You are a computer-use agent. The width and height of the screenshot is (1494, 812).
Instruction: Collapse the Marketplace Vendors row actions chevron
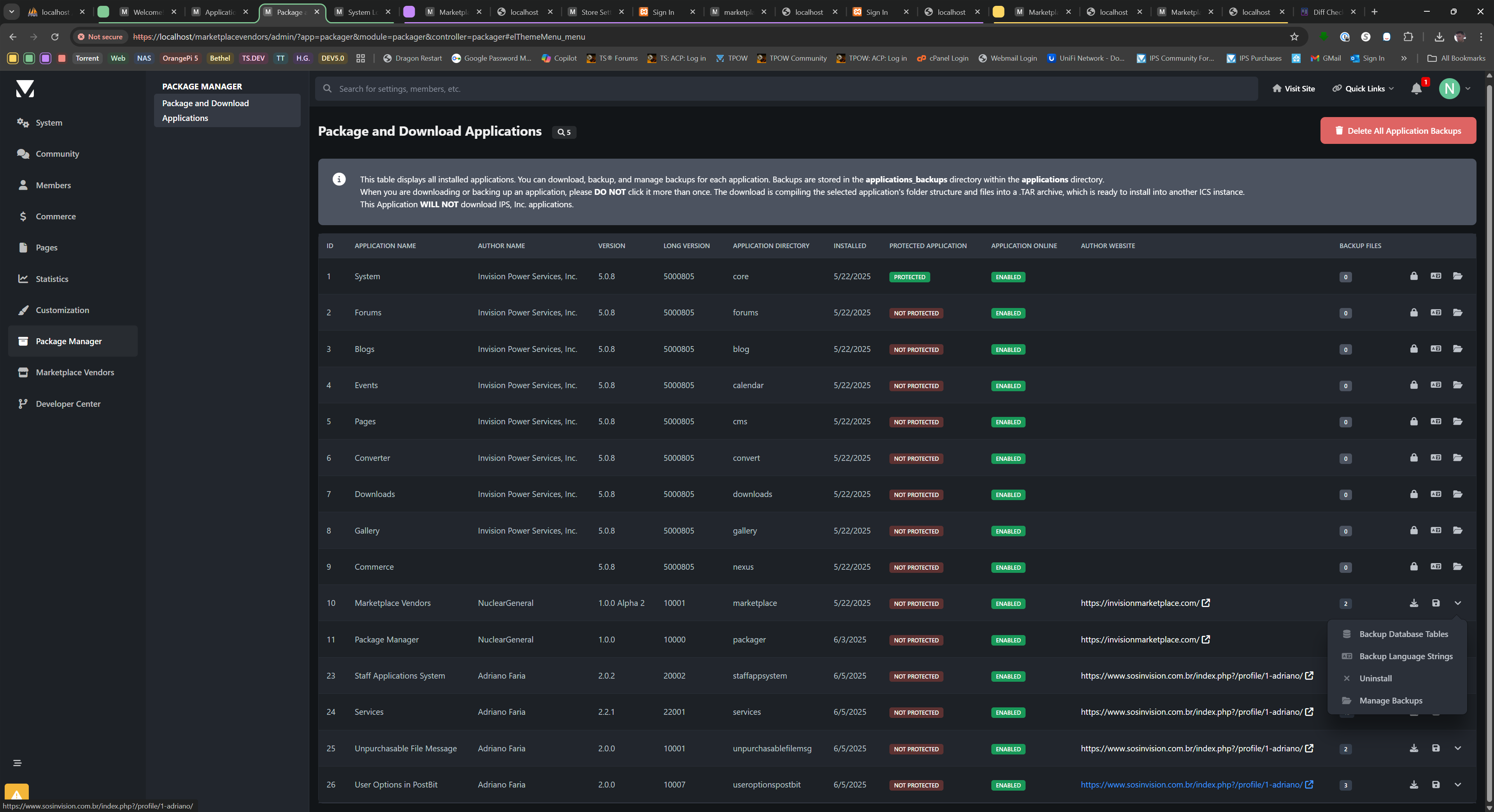coord(1457,603)
